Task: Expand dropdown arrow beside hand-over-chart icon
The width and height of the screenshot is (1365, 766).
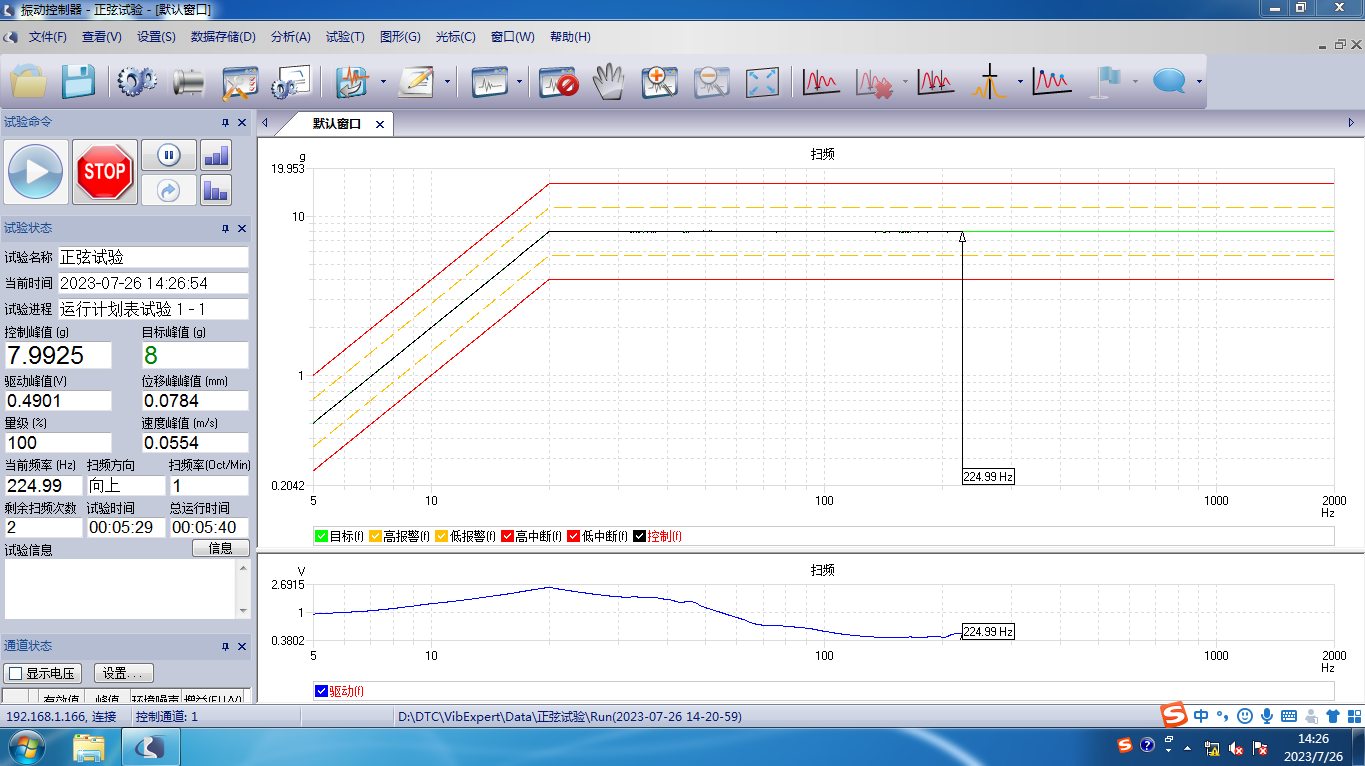Action: click(x=383, y=82)
